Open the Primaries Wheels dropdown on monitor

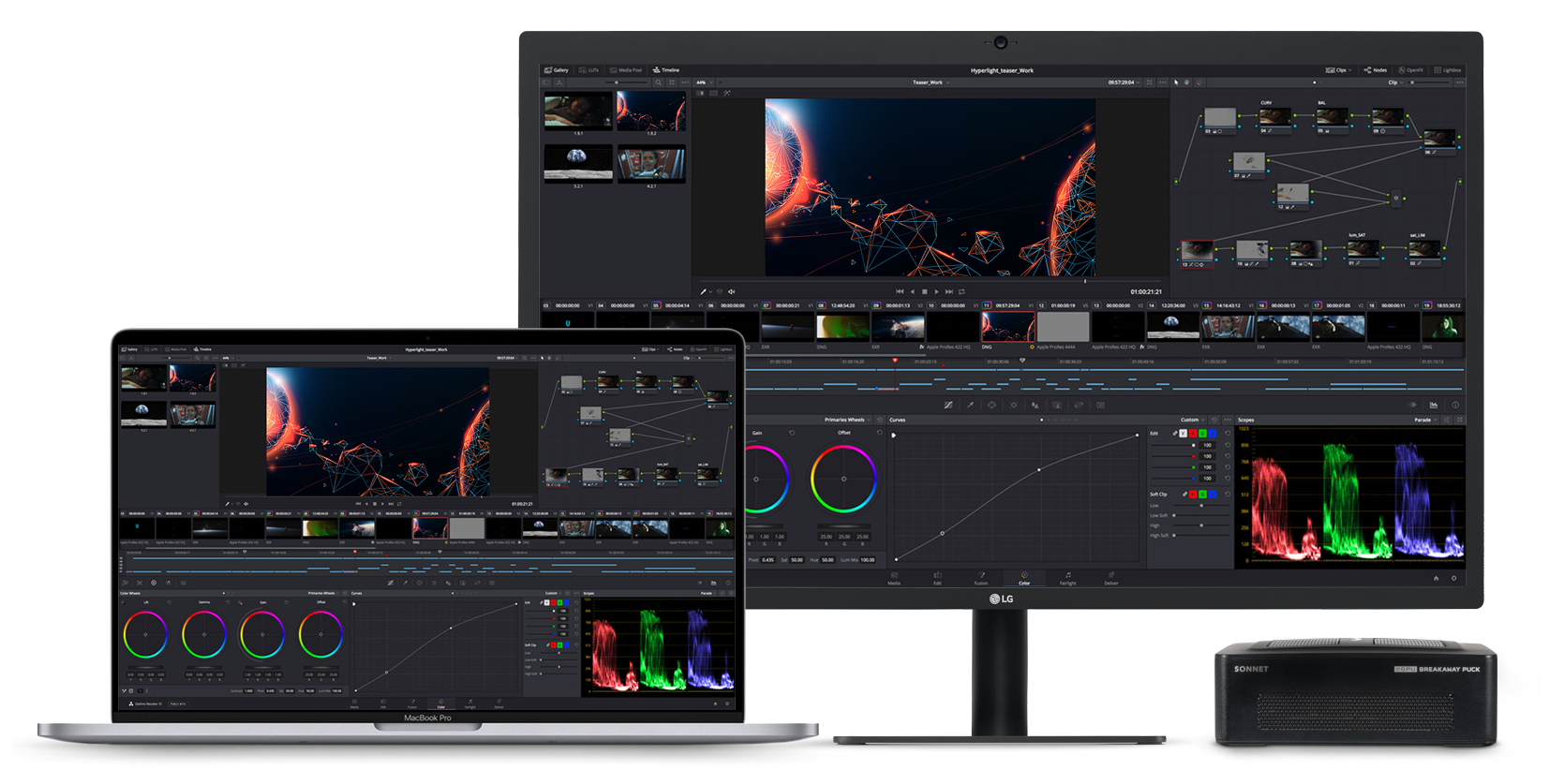pyautogui.click(x=847, y=420)
